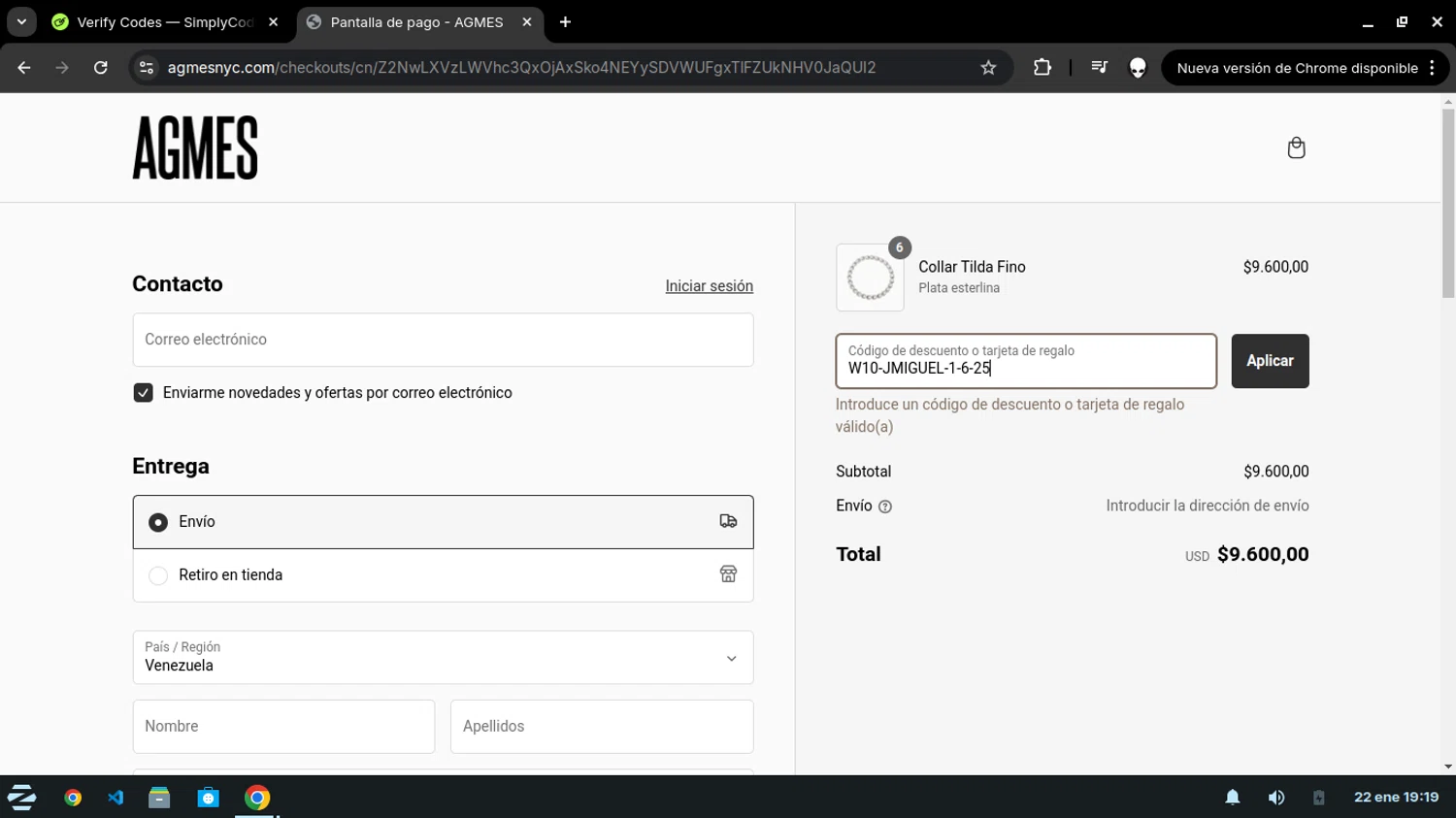Click the Iniciar sesión link
The image size is (1456, 818).
709,286
